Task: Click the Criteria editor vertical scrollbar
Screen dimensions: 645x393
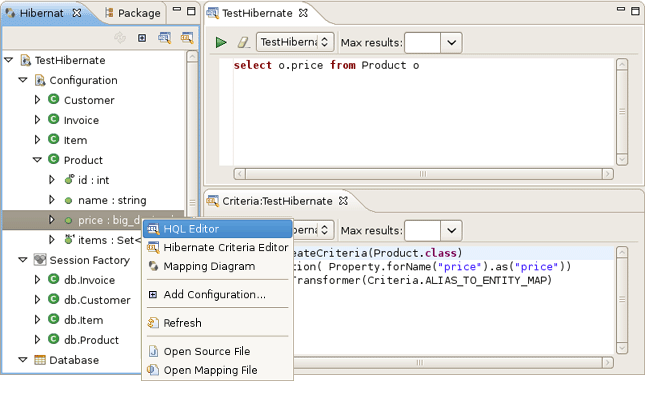Action: point(622,300)
